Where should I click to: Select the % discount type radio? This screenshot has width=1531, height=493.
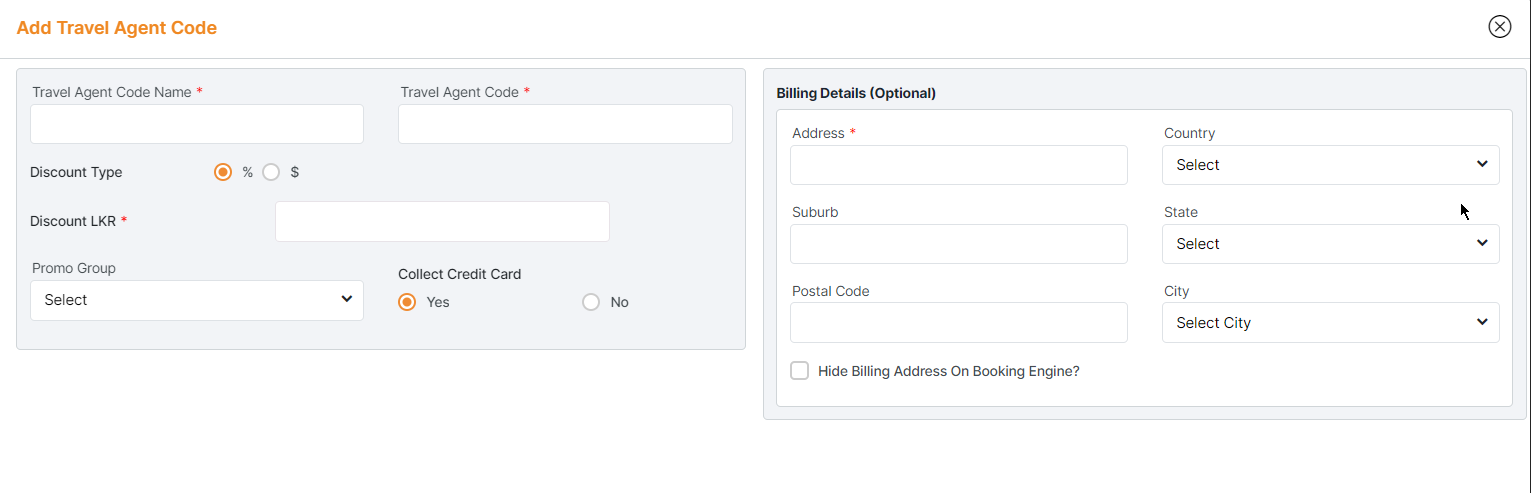[x=223, y=172]
